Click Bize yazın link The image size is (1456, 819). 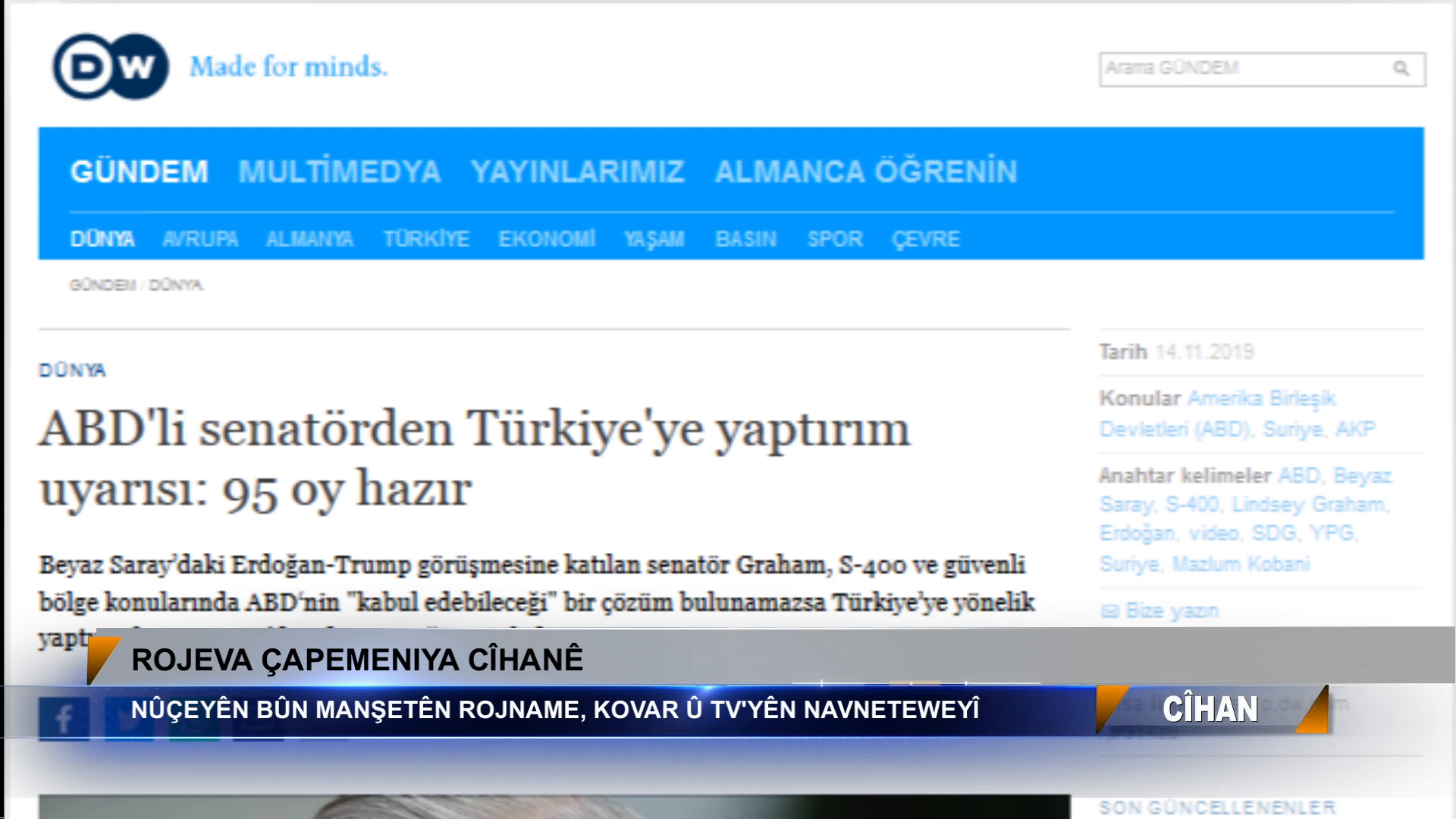1172,610
